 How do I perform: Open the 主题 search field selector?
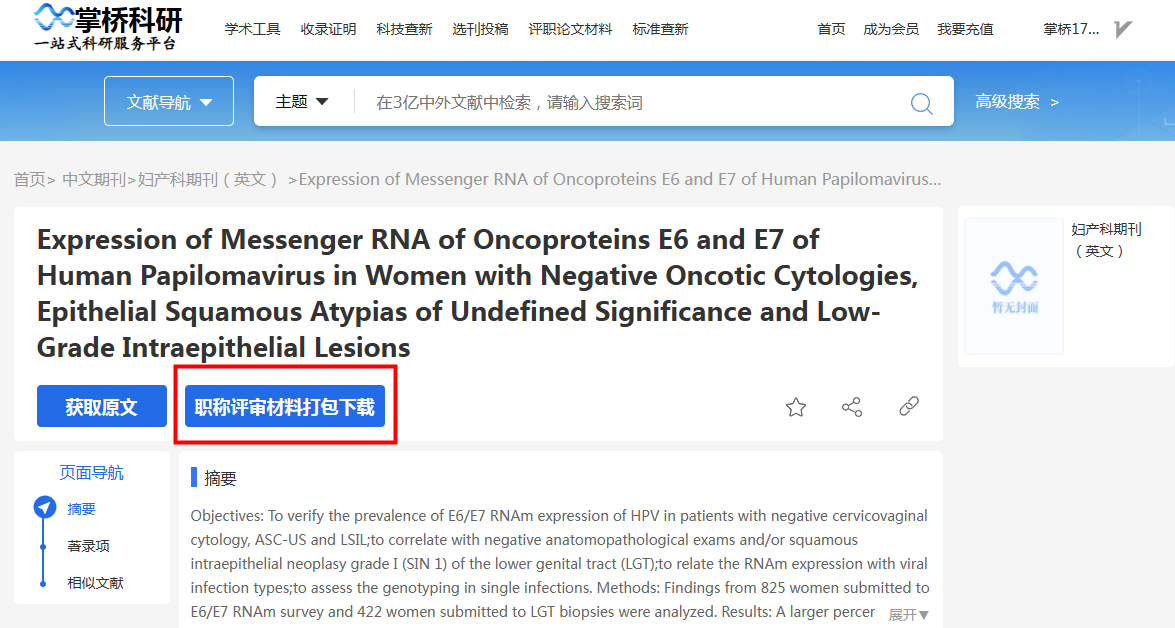click(x=302, y=101)
